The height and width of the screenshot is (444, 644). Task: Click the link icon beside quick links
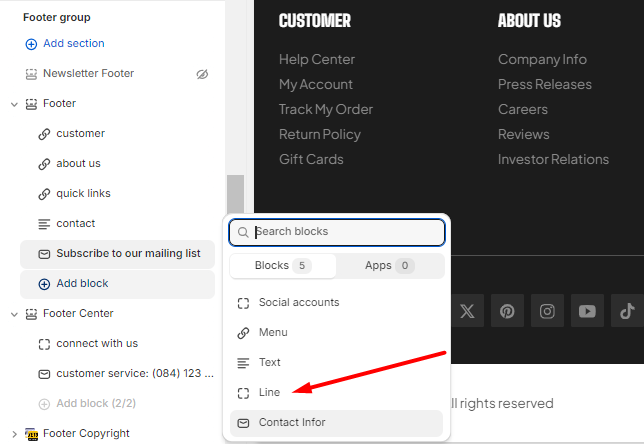(44, 194)
